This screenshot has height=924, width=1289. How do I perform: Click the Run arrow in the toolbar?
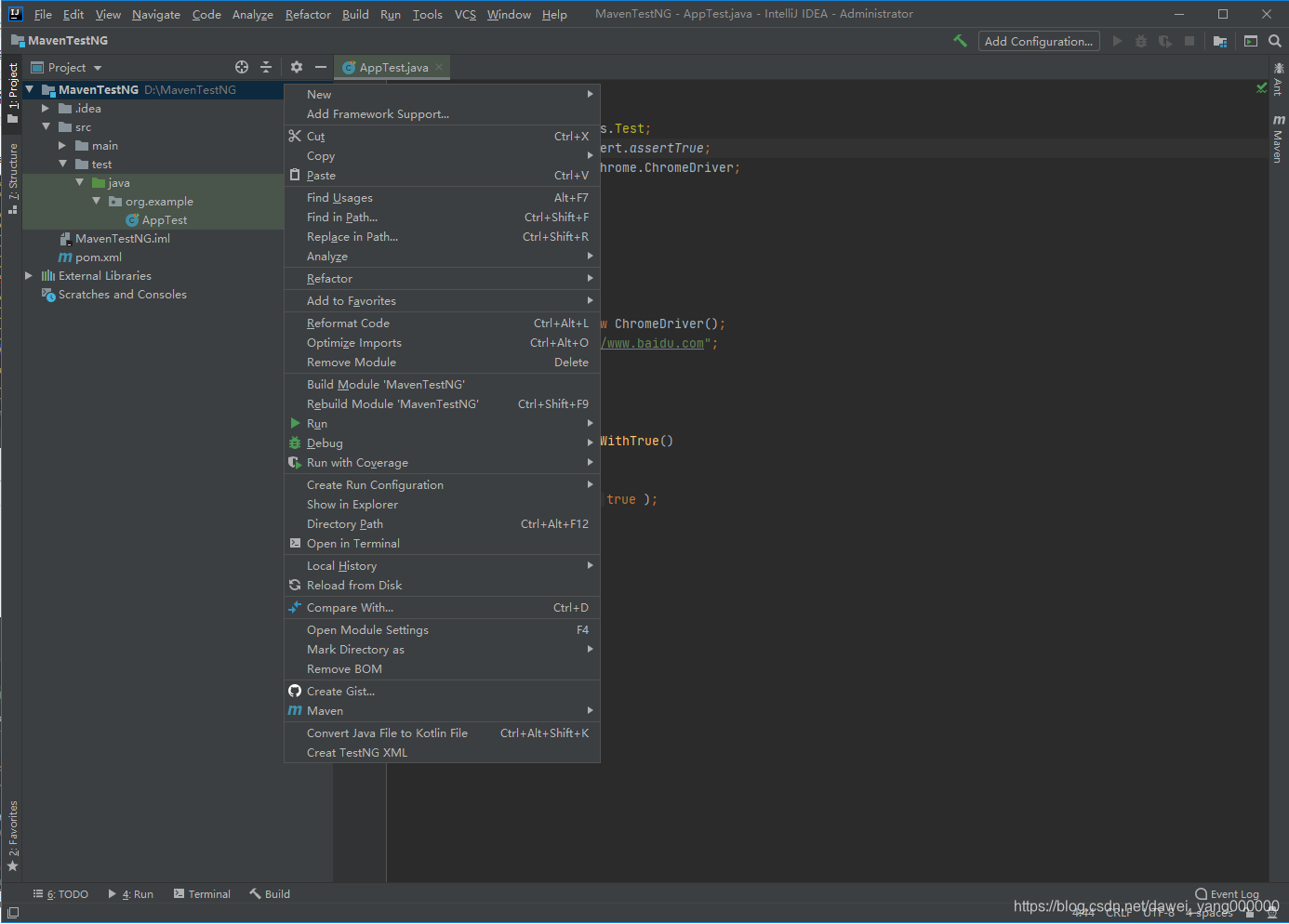pyautogui.click(x=1117, y=41)
